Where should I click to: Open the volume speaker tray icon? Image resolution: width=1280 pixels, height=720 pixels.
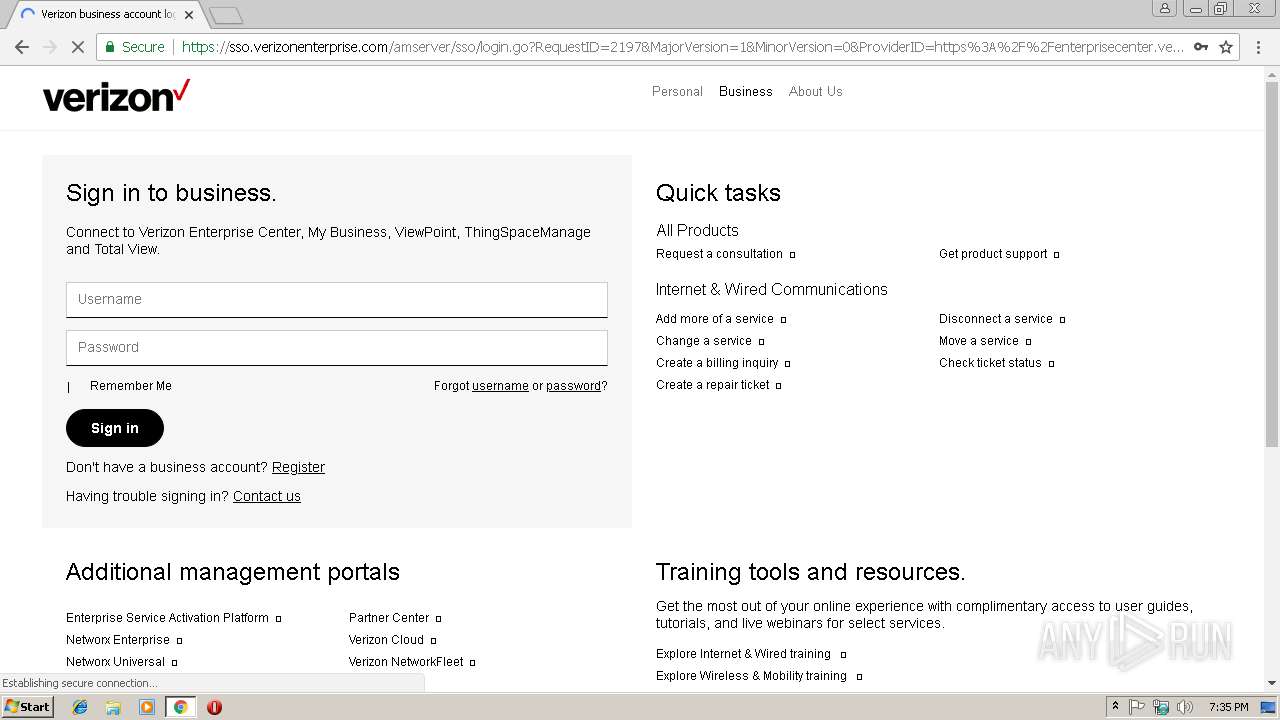[x=1184, y=707]
